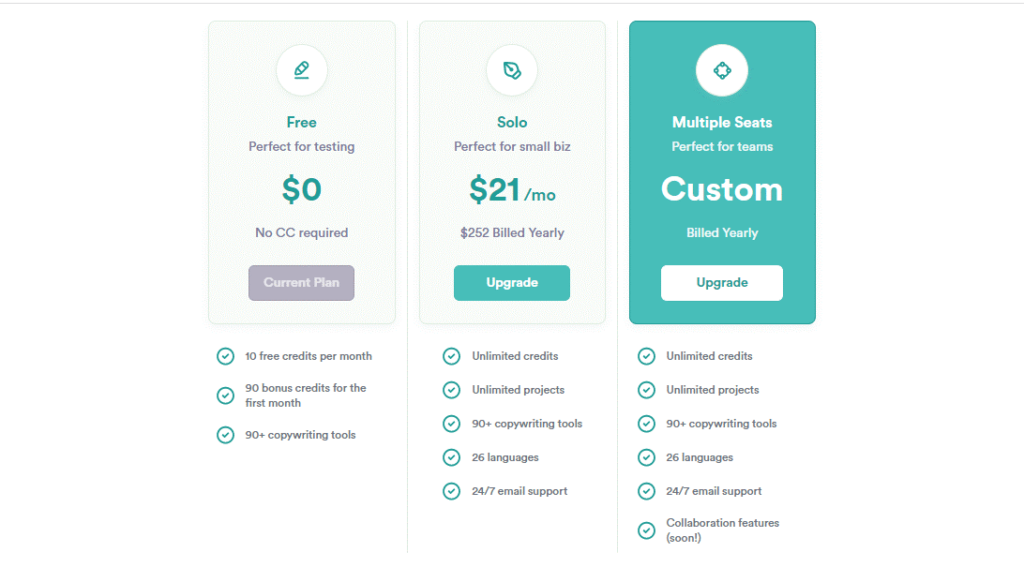Click the Solo Unlimited credits check icon
The image size is (1024, 582).
coord(451,356)
